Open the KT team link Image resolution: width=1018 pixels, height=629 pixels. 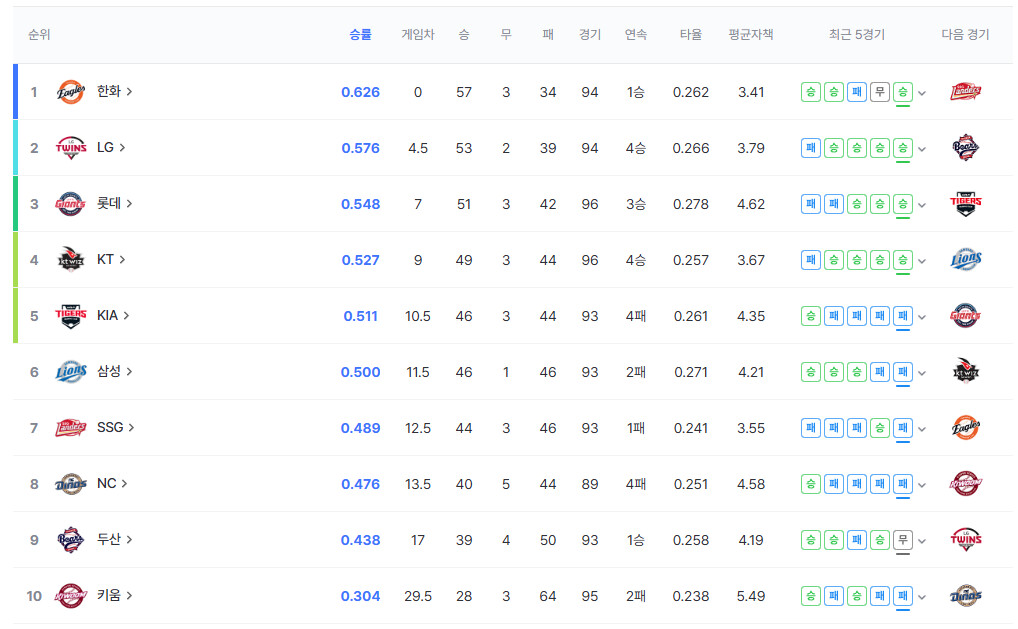tap(111, 259)
